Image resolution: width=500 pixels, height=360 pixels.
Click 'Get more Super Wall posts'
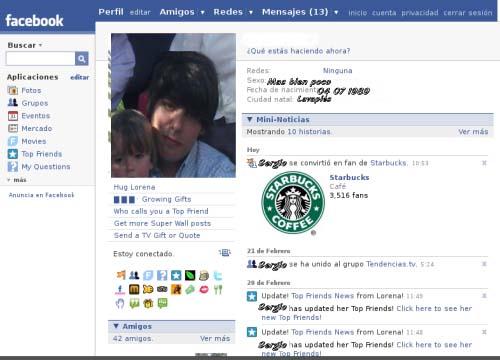162,223
